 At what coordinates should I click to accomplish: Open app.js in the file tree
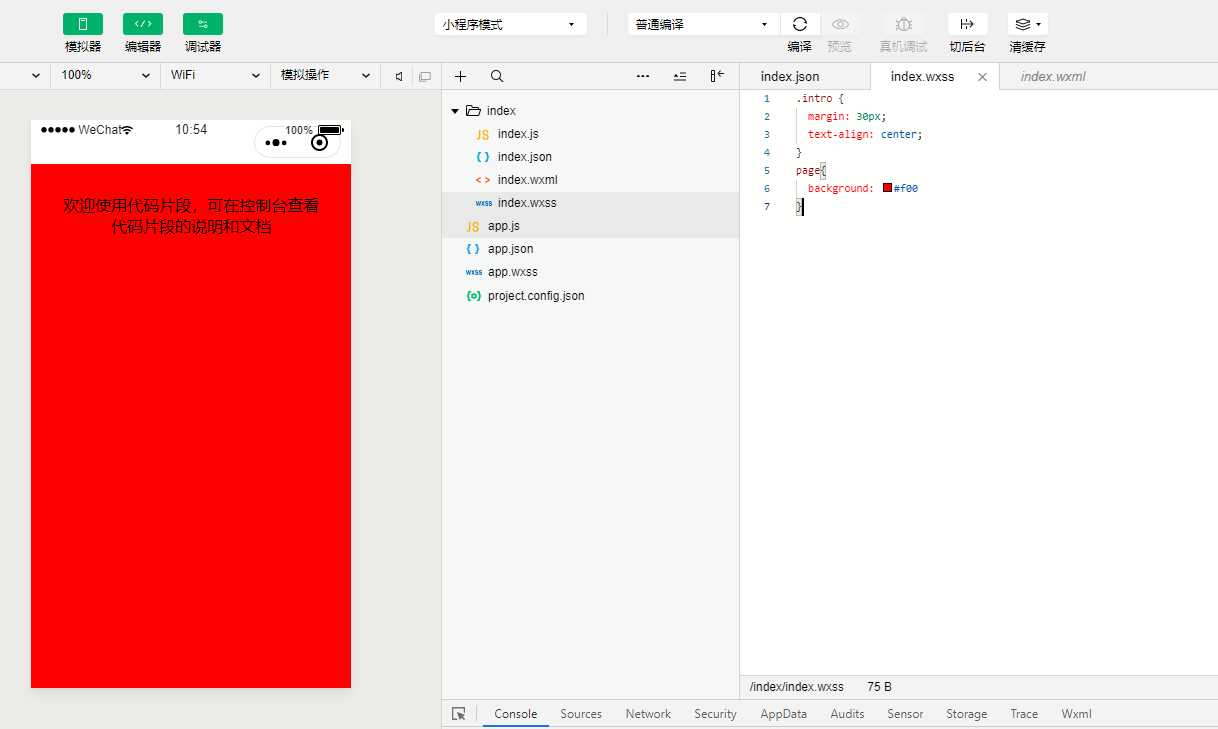pos(590,226)
